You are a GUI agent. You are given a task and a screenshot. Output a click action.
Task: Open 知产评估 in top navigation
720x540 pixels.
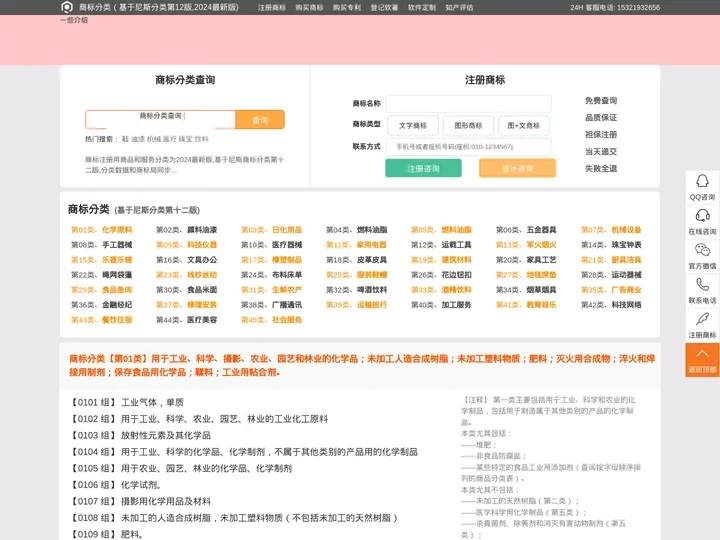(459, 7)
